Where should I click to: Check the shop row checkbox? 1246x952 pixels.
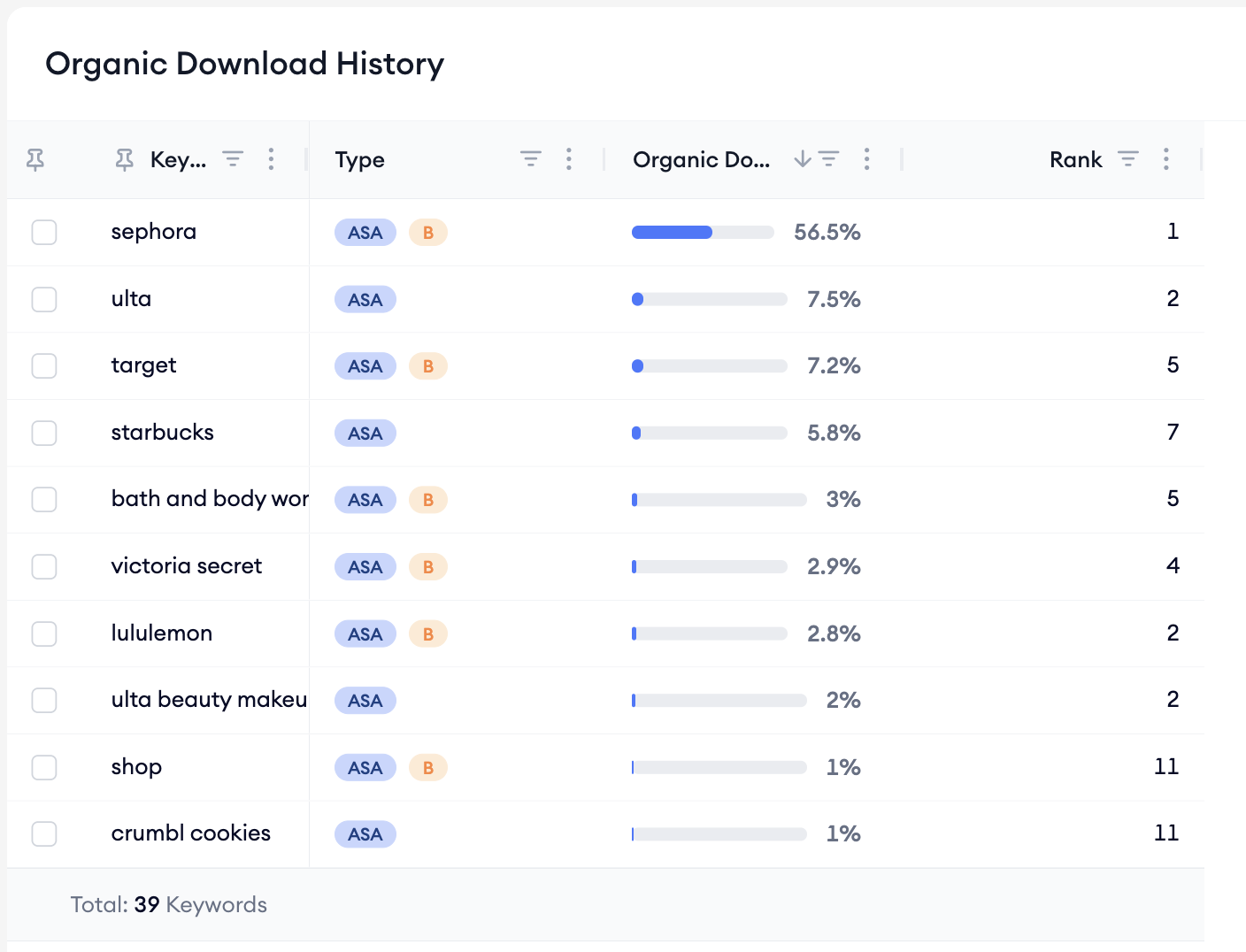point(44,767)
